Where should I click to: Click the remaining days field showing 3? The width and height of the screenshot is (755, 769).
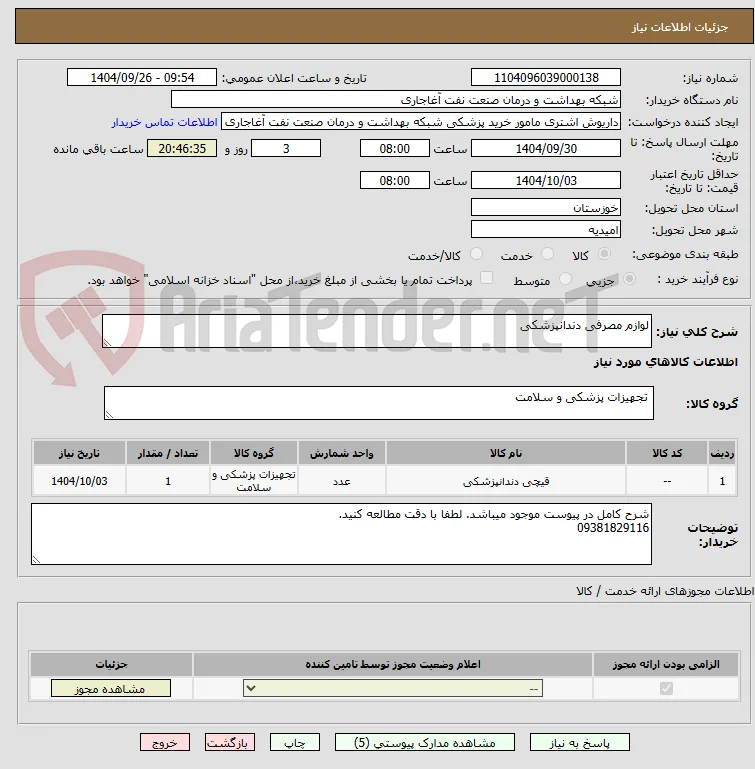click(x=286, y=148)
